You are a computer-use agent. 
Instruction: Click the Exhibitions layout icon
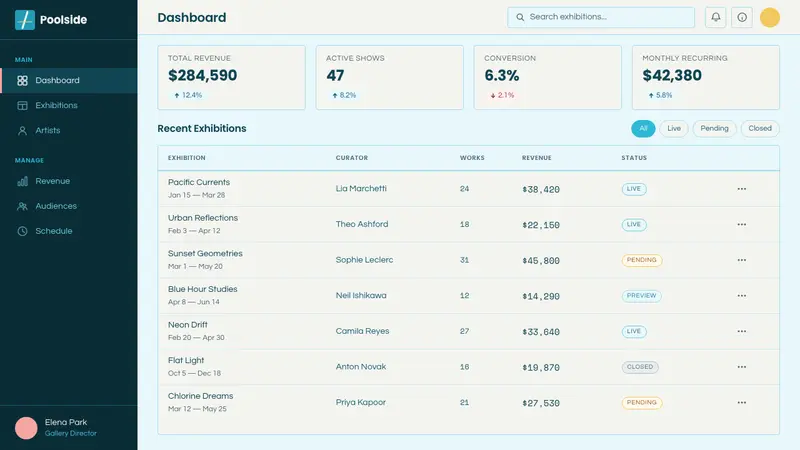point(22,106)
